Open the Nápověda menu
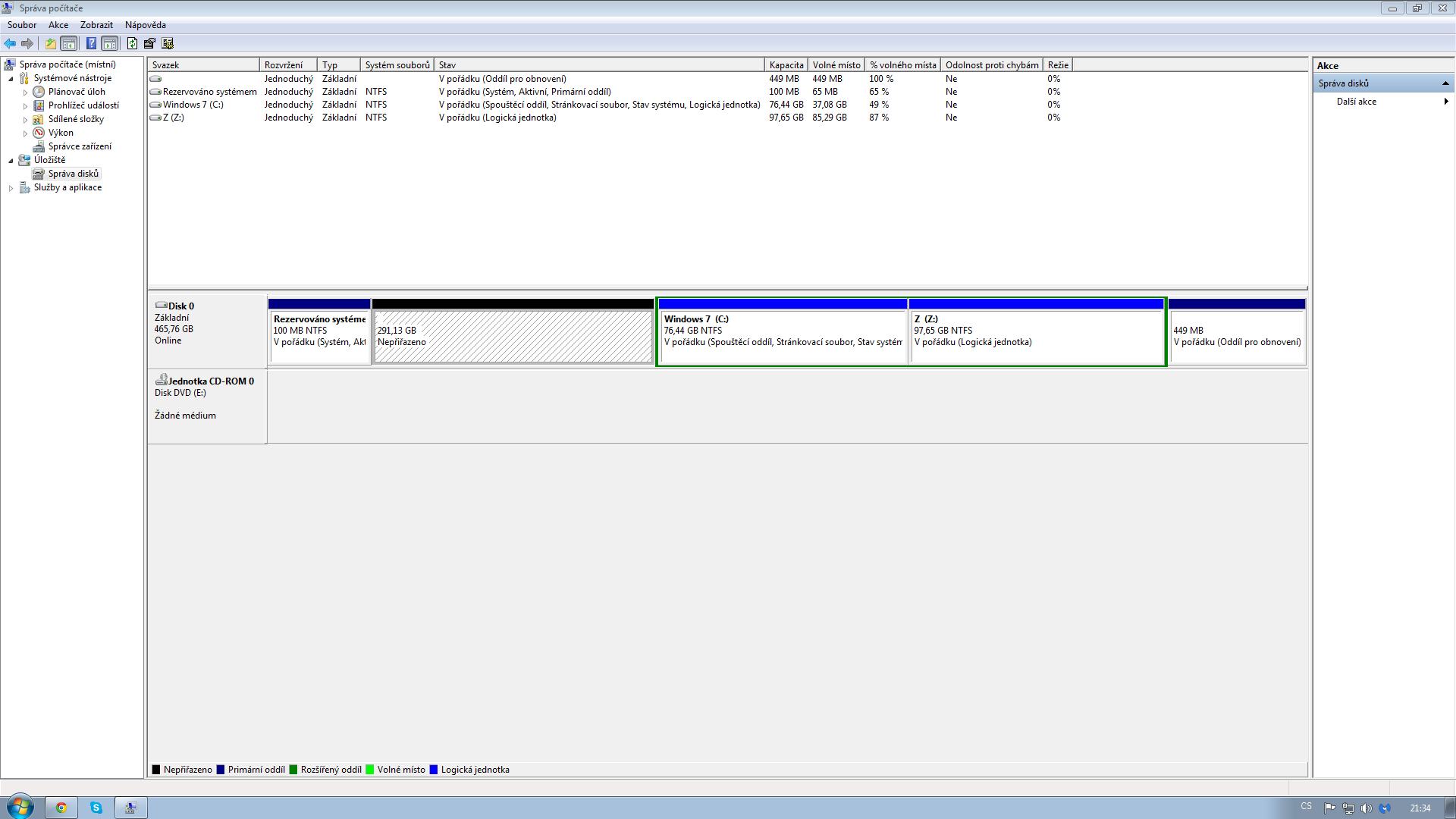The height and width of the screenshot is (819, 1456). 146,25
